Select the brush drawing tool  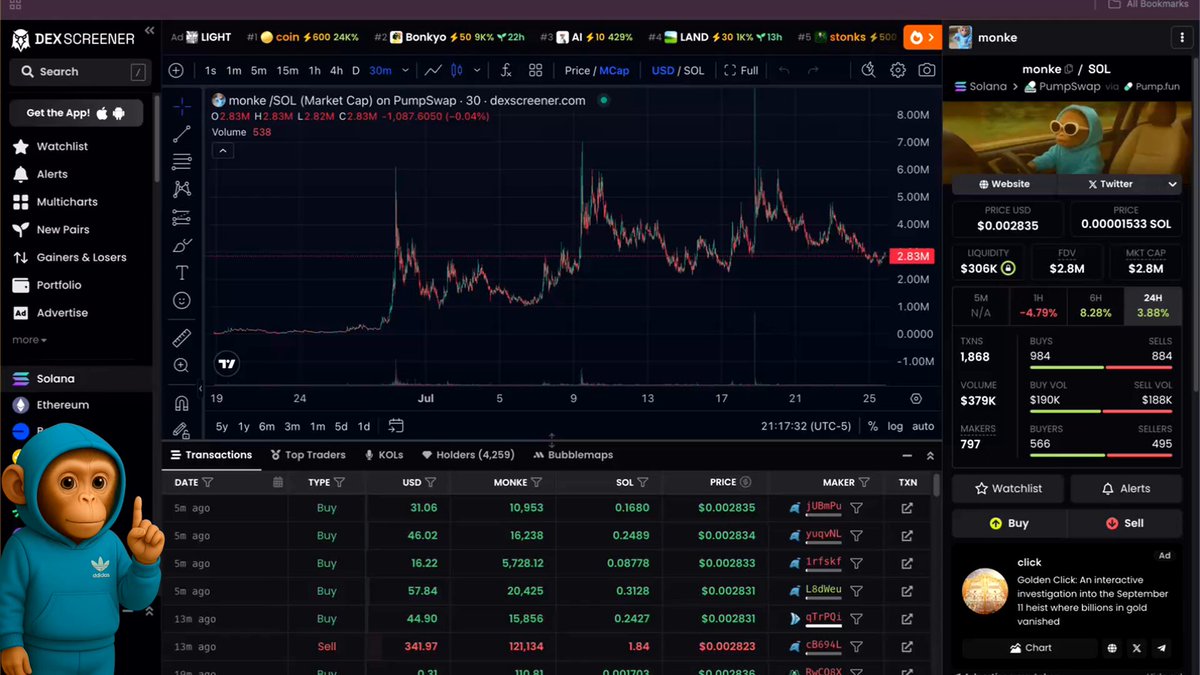(182, 245)
